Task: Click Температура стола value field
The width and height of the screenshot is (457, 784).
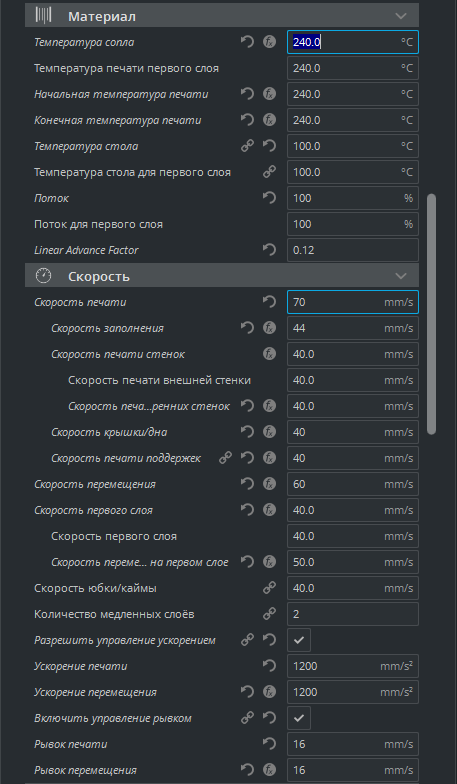Action: click(353, 146)
